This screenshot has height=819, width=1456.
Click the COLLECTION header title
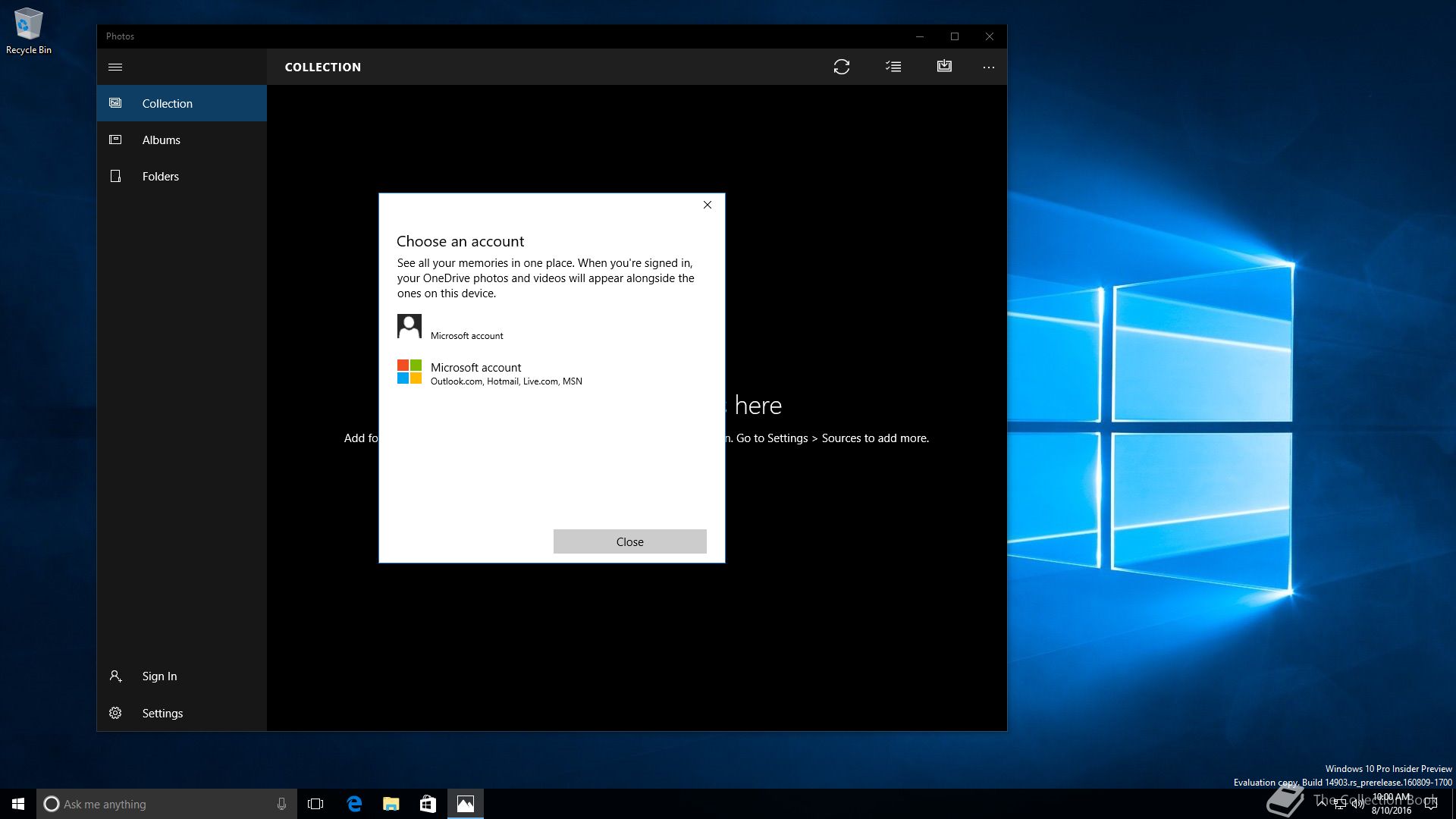(323, 67)
